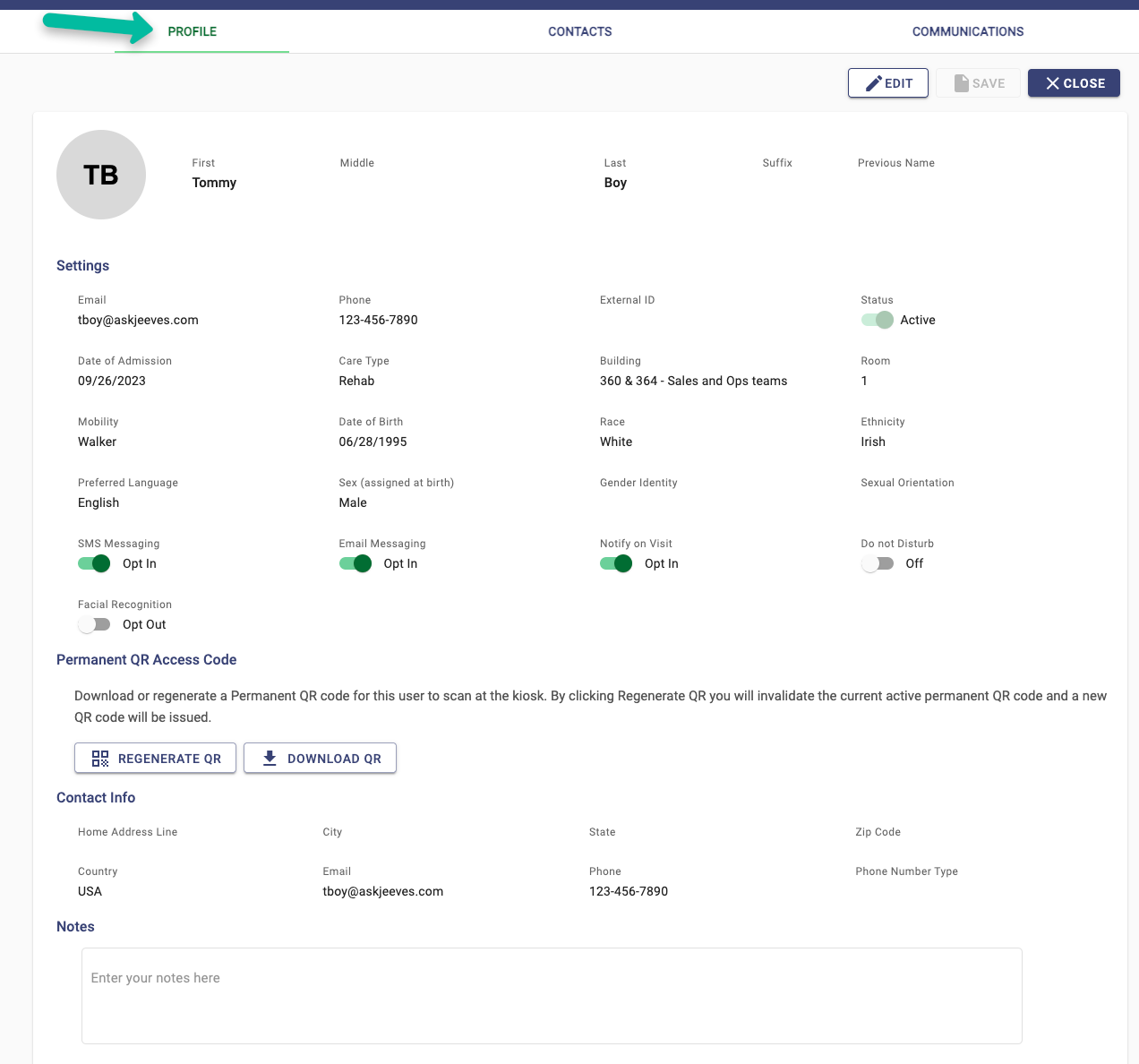
Task: Click the Download QR button
Action: (320, 758)
